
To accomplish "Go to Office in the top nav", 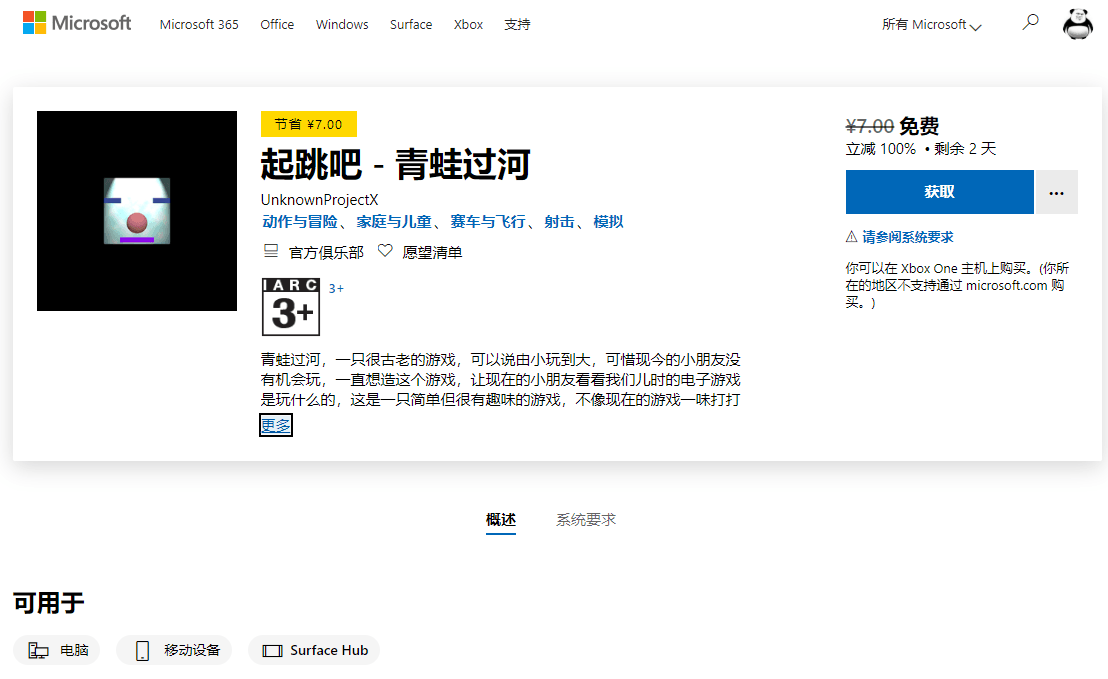I will coord(277,25).
